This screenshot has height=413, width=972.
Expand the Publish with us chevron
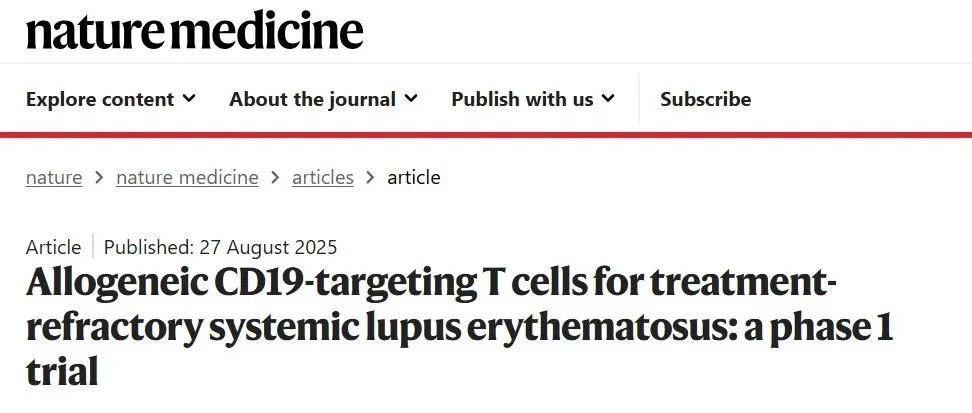click(608, 98)
